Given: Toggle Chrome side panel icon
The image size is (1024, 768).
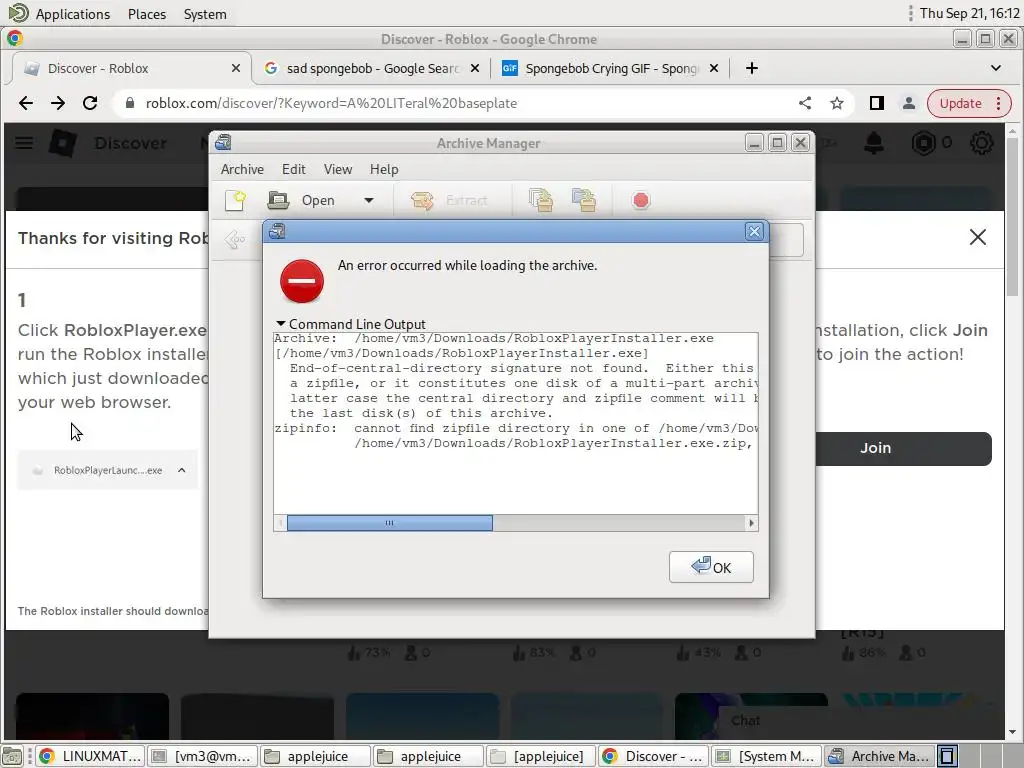Looking at the screenshot, I should click(x=876, y=103).
